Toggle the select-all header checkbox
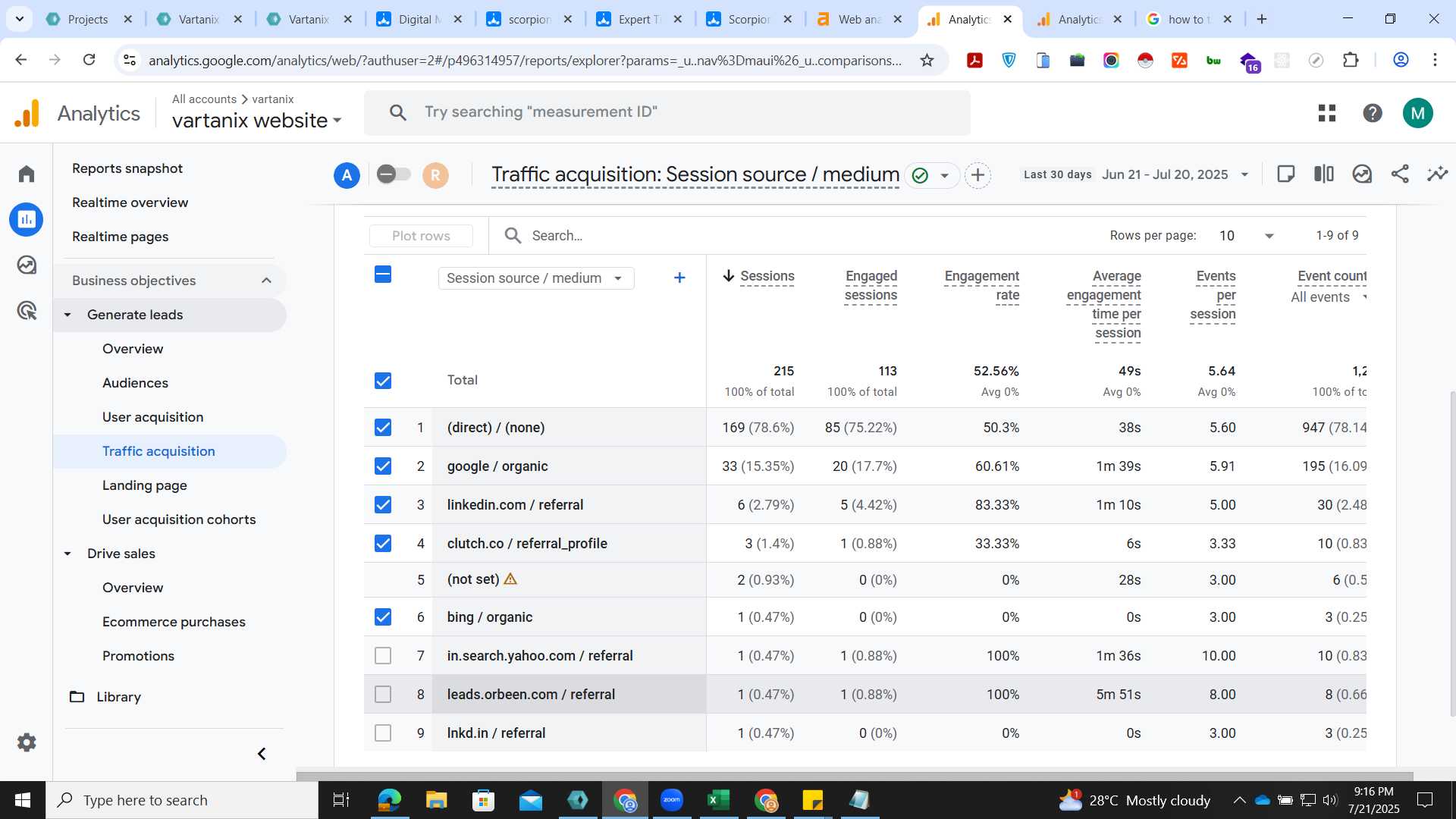1456x819 pixels. pyautogui.click(x=383, y=275)
